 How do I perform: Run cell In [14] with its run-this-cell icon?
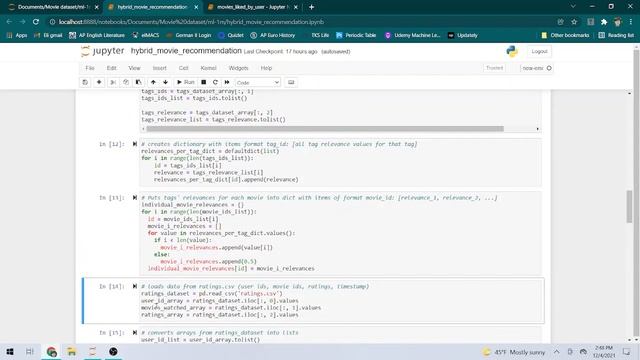point(135,287)
